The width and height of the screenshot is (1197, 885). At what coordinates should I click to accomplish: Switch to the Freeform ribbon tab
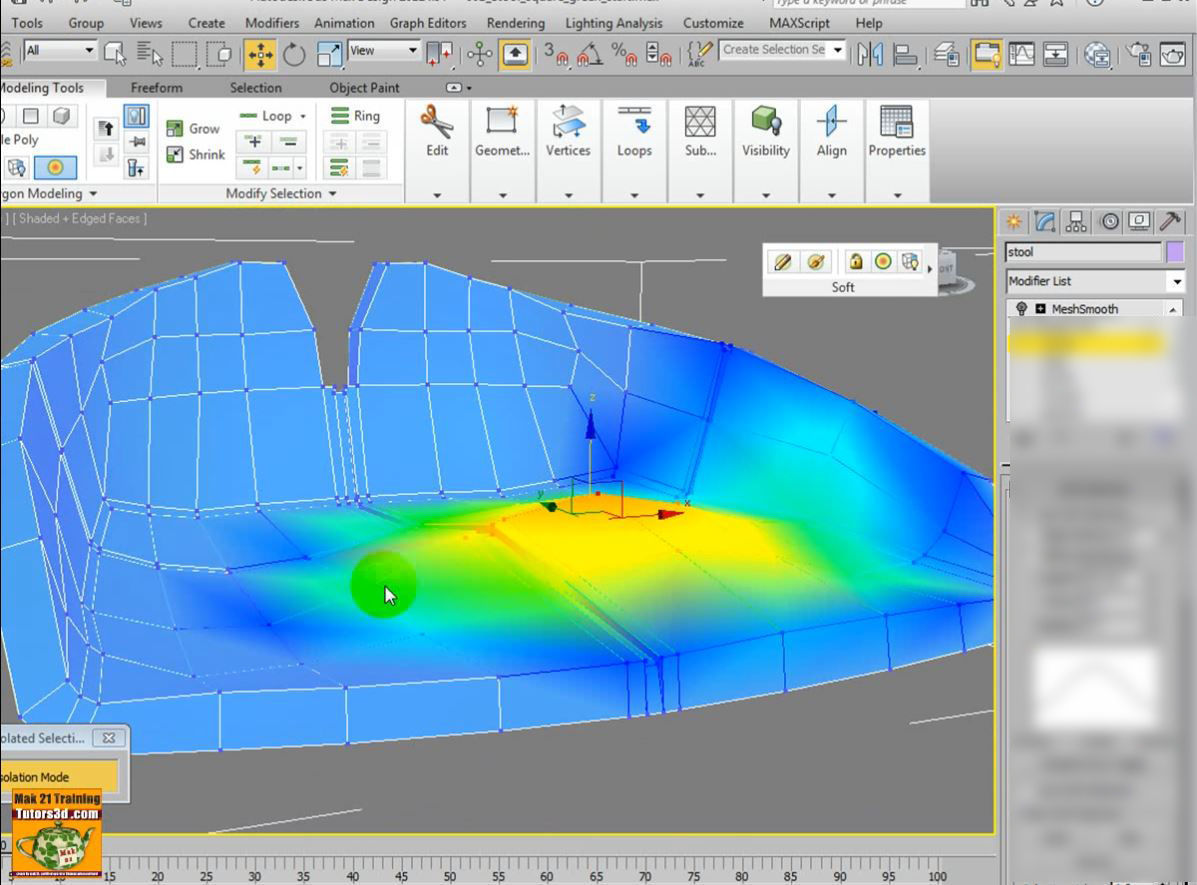click(156, 88)
